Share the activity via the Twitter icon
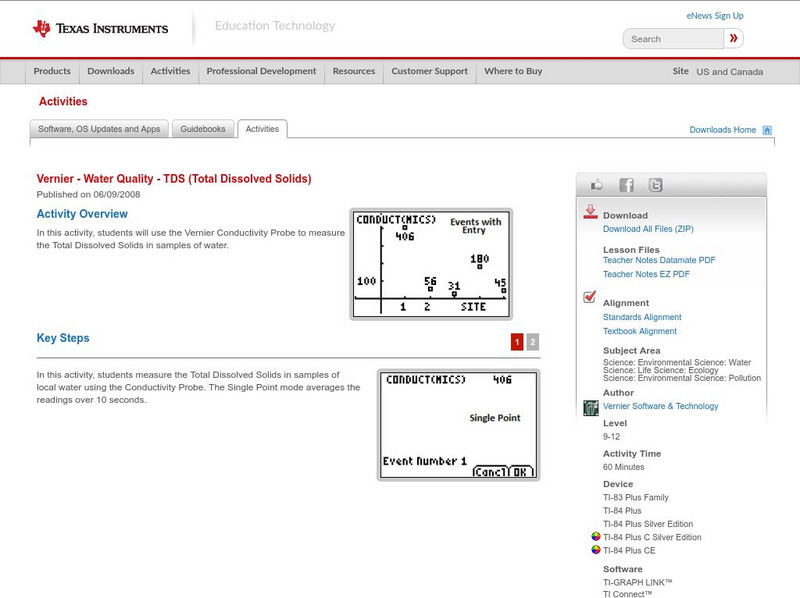The height and width of the screenshot is (598, 800). point(655,184)
